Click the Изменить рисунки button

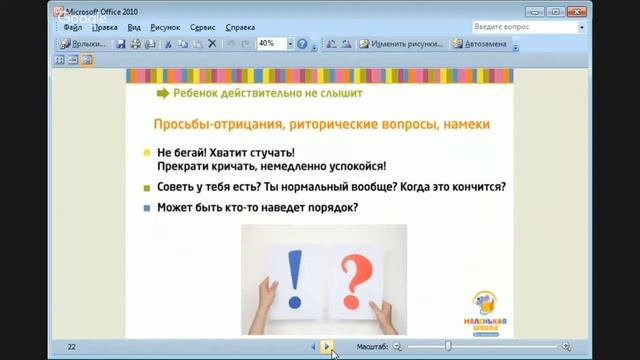(401, 44)
